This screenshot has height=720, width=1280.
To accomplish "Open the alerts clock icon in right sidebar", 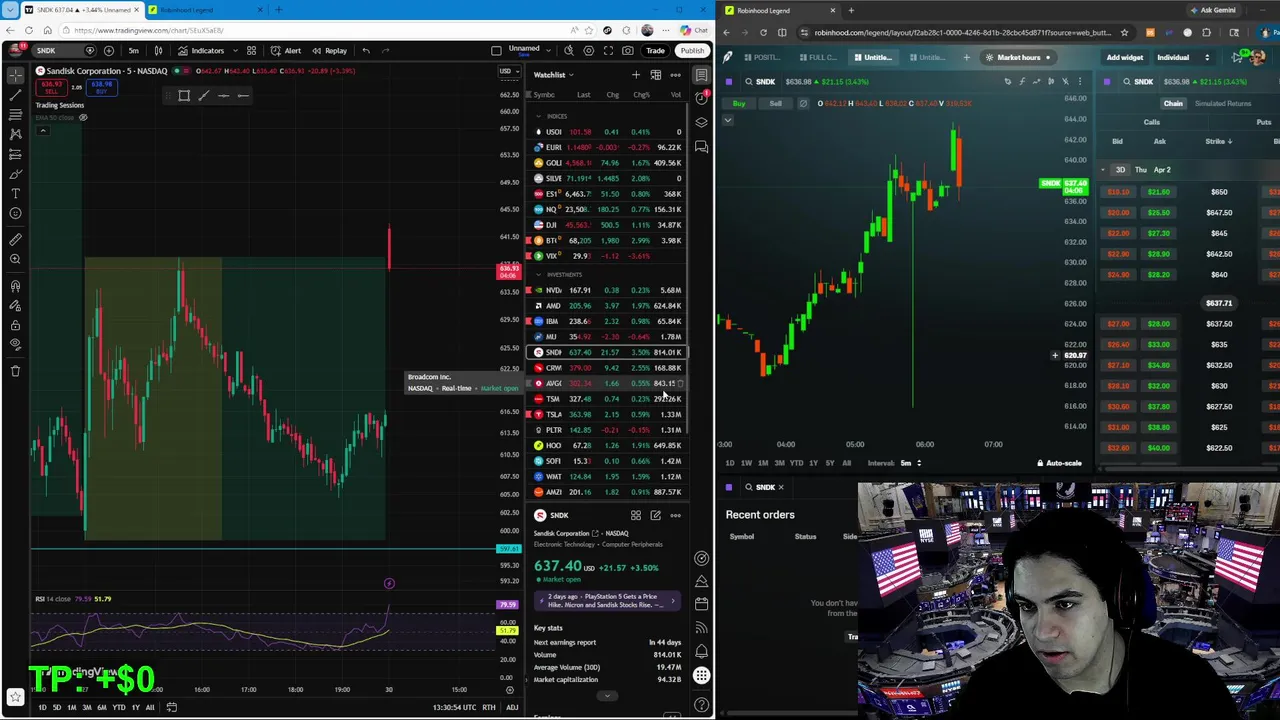I will 701,99.
